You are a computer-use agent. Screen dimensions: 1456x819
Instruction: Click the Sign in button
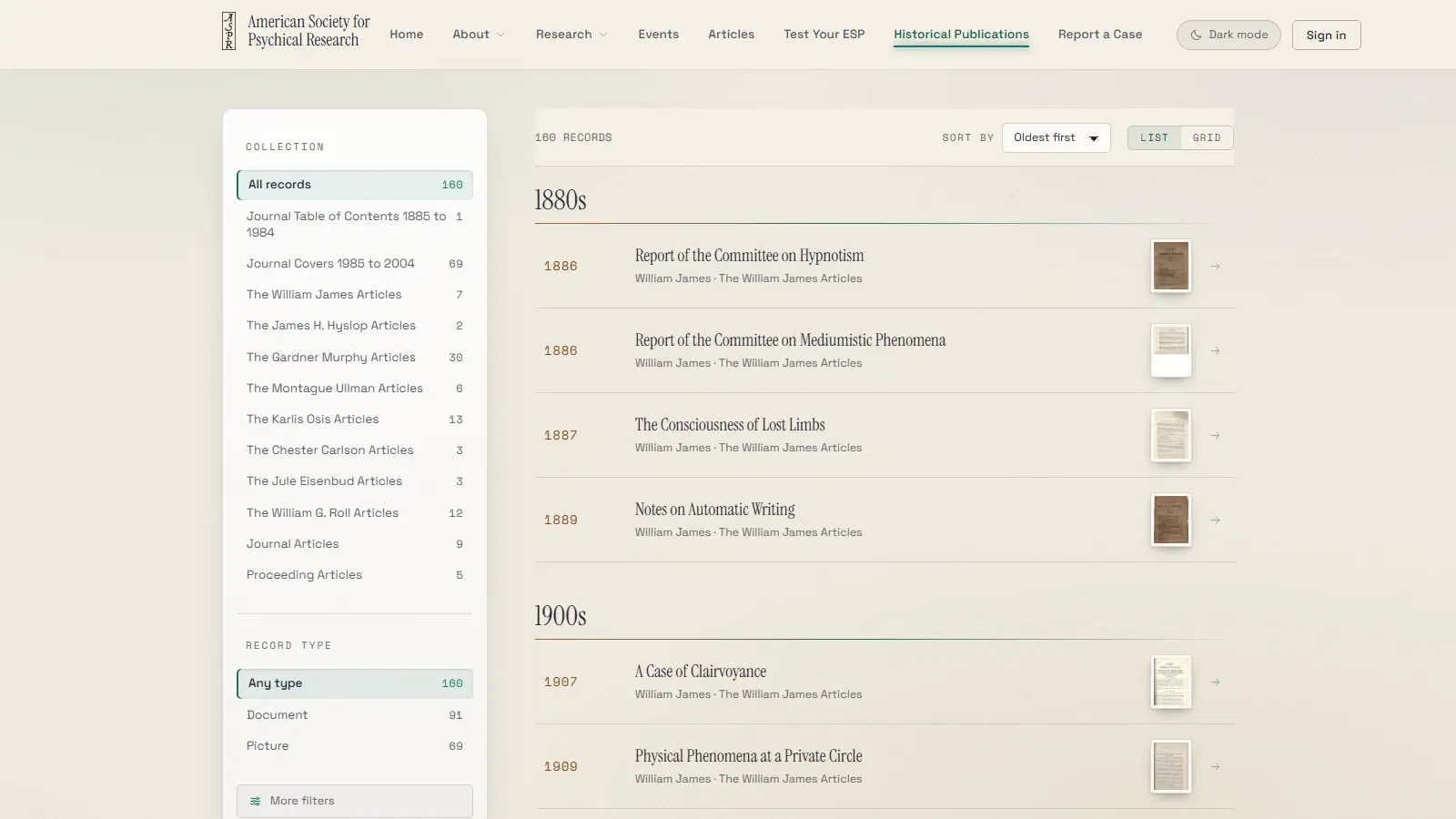click(1326, 35)
